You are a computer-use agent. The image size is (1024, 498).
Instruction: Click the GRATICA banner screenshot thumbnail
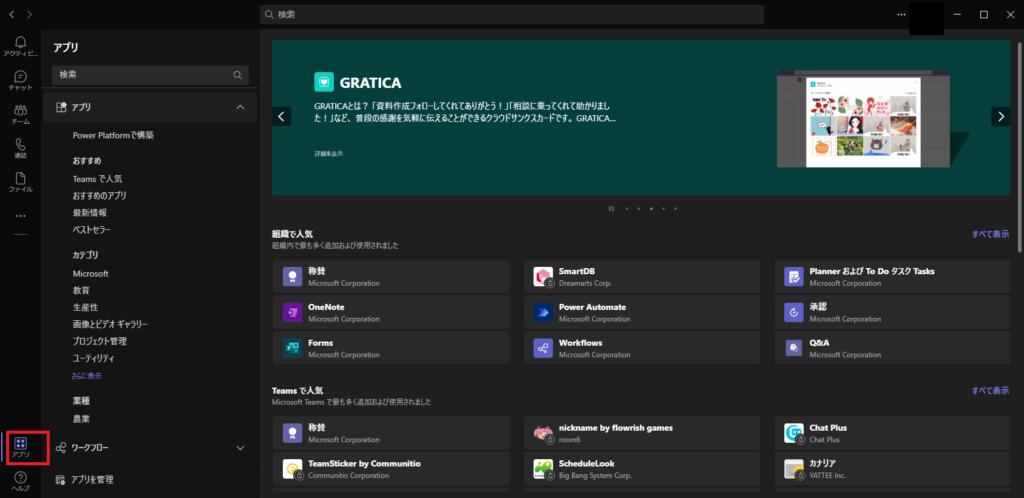coord(863,119)
